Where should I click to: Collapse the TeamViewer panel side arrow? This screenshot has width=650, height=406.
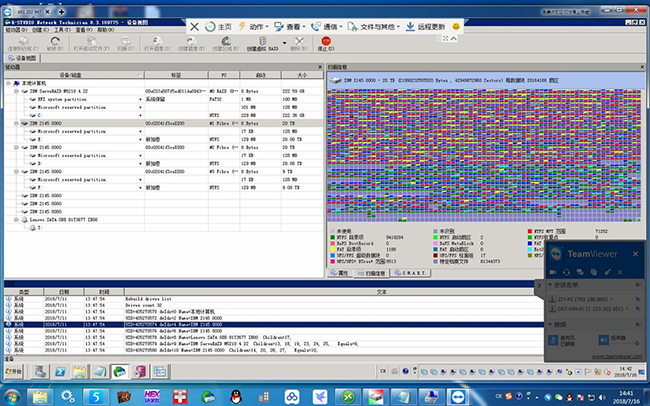point(539,285)
